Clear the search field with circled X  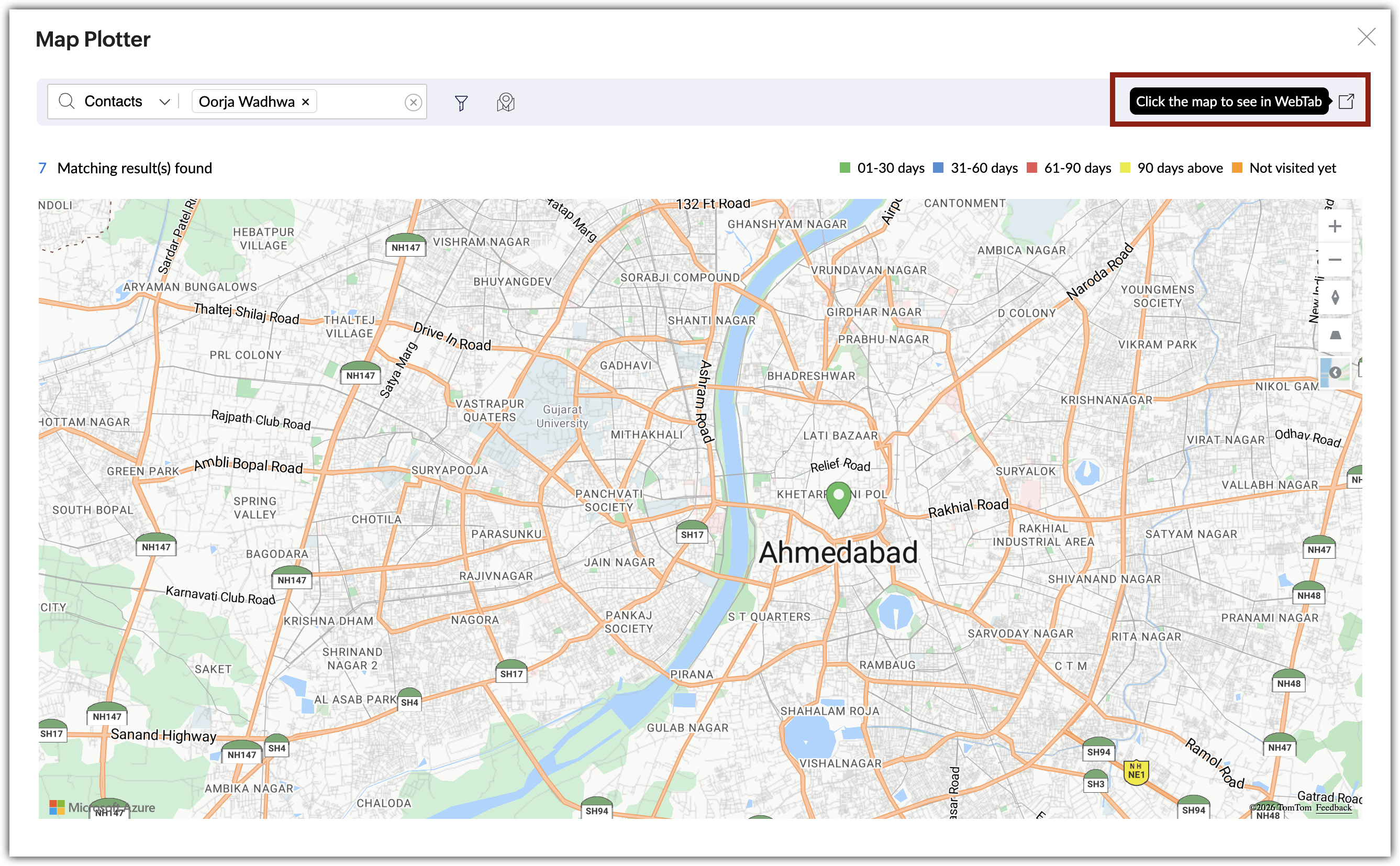point(413,102)
